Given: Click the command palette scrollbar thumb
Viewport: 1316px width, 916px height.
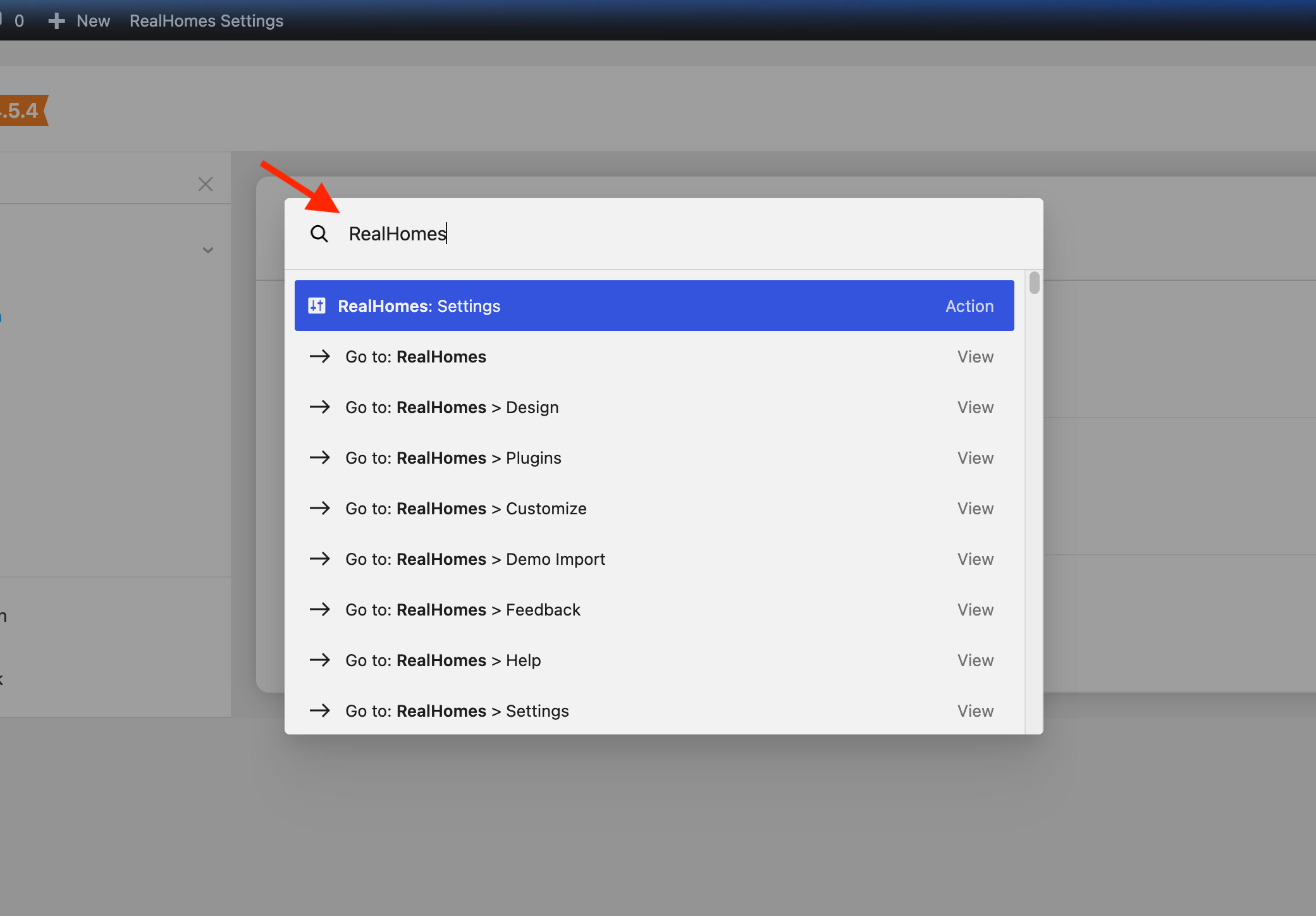Looking at the screenshot, I should point(1035,282).
